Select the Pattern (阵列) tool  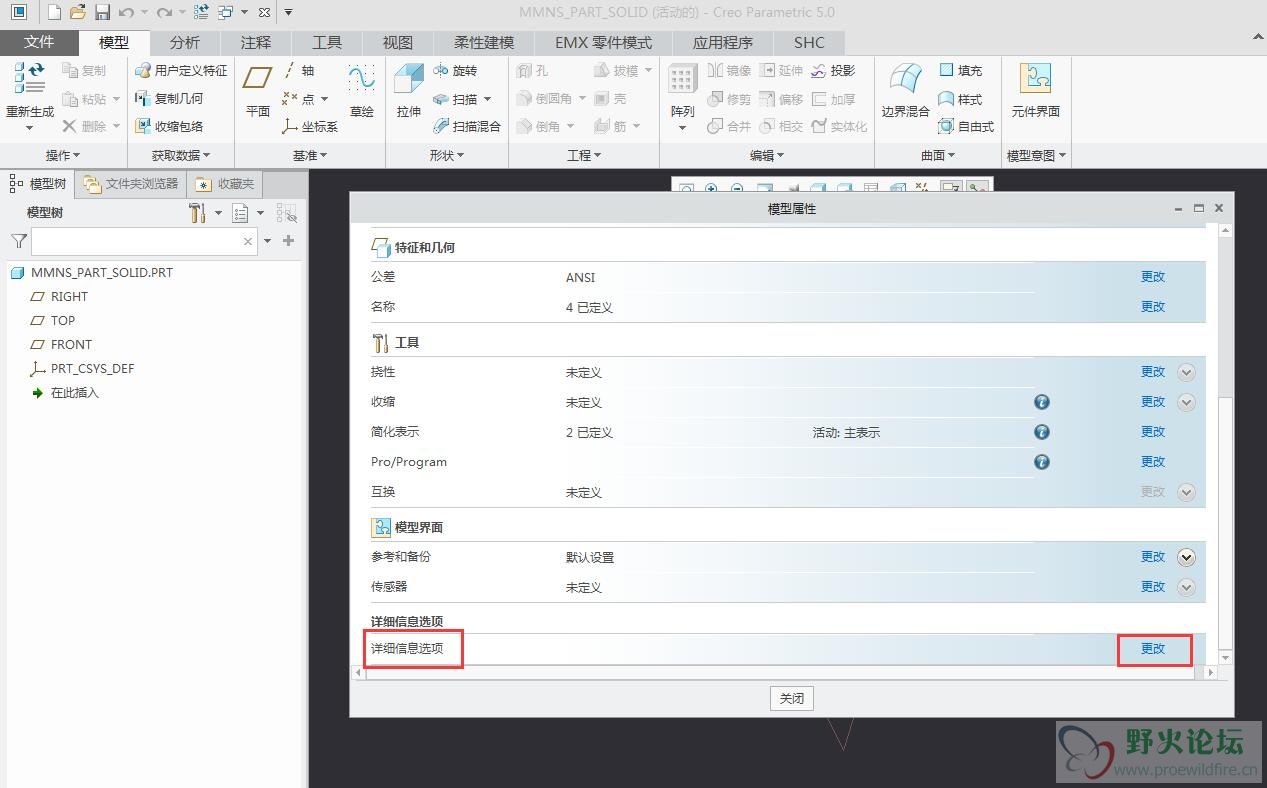tap(683, 92)
